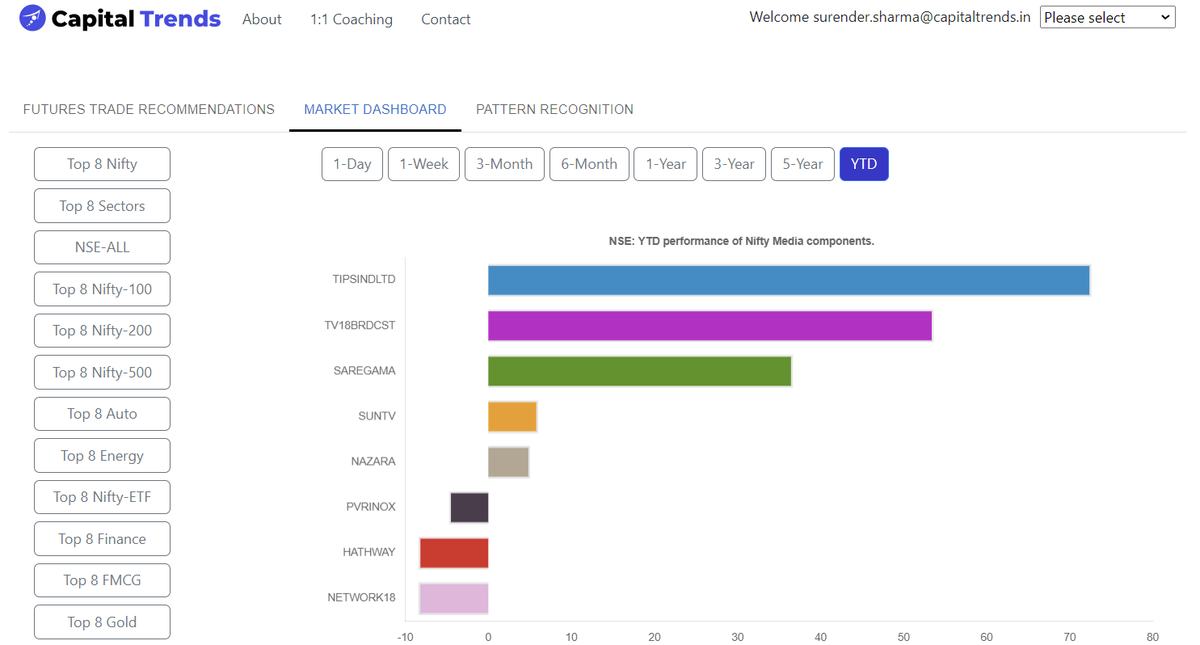Select the YTD timeframe

click(864, 164)
